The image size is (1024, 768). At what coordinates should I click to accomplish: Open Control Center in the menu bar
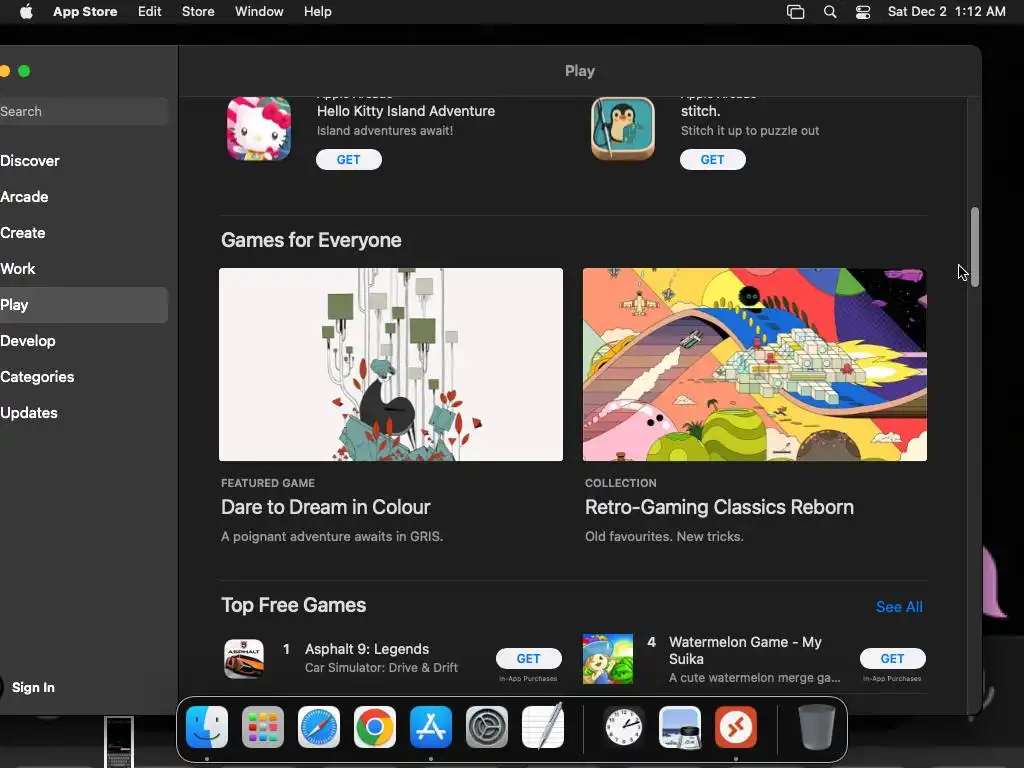[863, 12]
